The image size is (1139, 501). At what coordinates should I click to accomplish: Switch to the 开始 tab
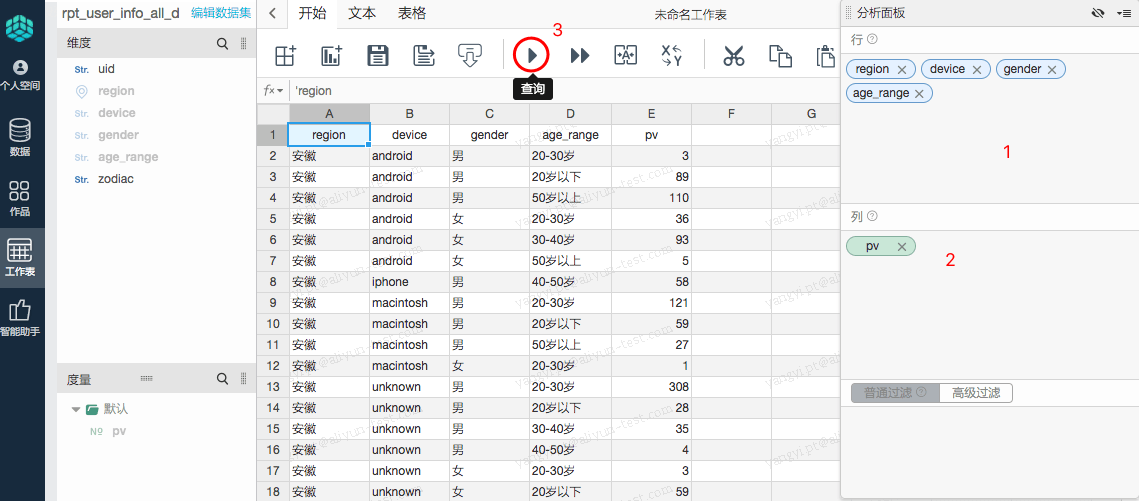[x=312, y=13]
